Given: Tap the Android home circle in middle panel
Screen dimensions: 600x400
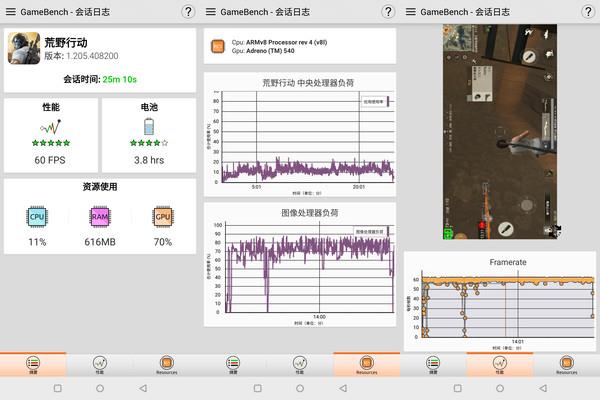Looking at the screenshot, I should click(x=300, y=388).
